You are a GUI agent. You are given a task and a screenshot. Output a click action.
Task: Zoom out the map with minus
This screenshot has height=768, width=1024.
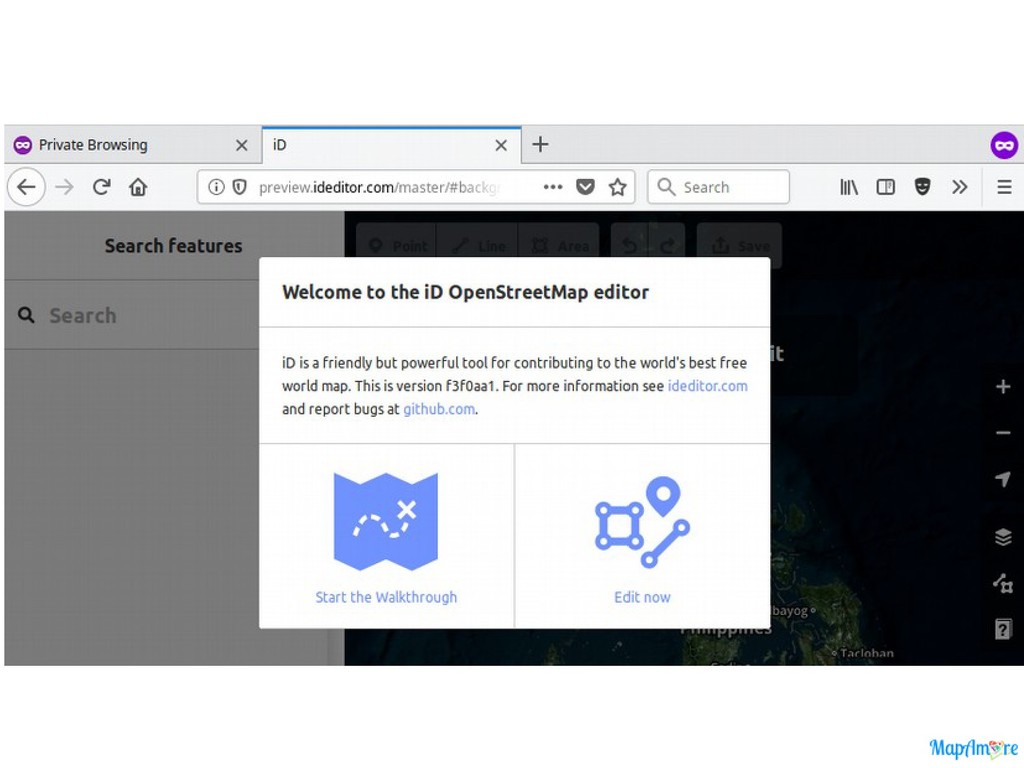click(x=1003, y=433)
